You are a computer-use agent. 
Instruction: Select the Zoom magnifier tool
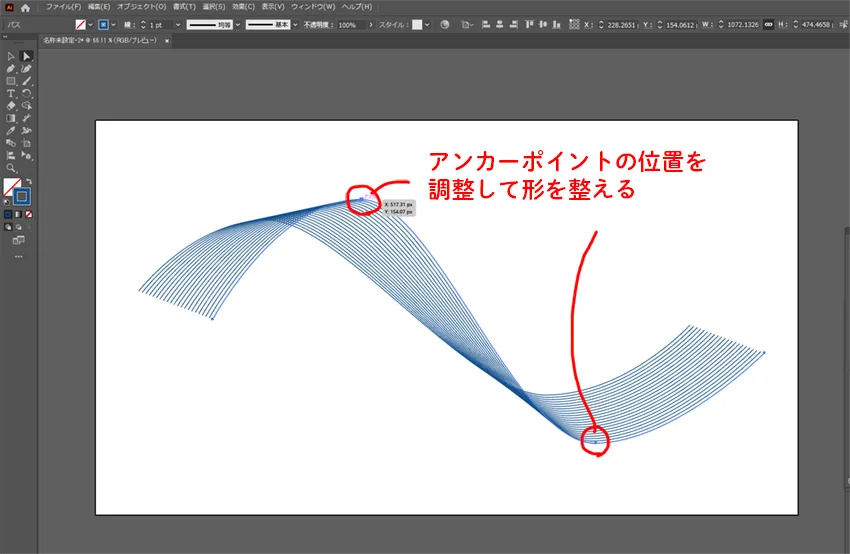tap(11, 168)
